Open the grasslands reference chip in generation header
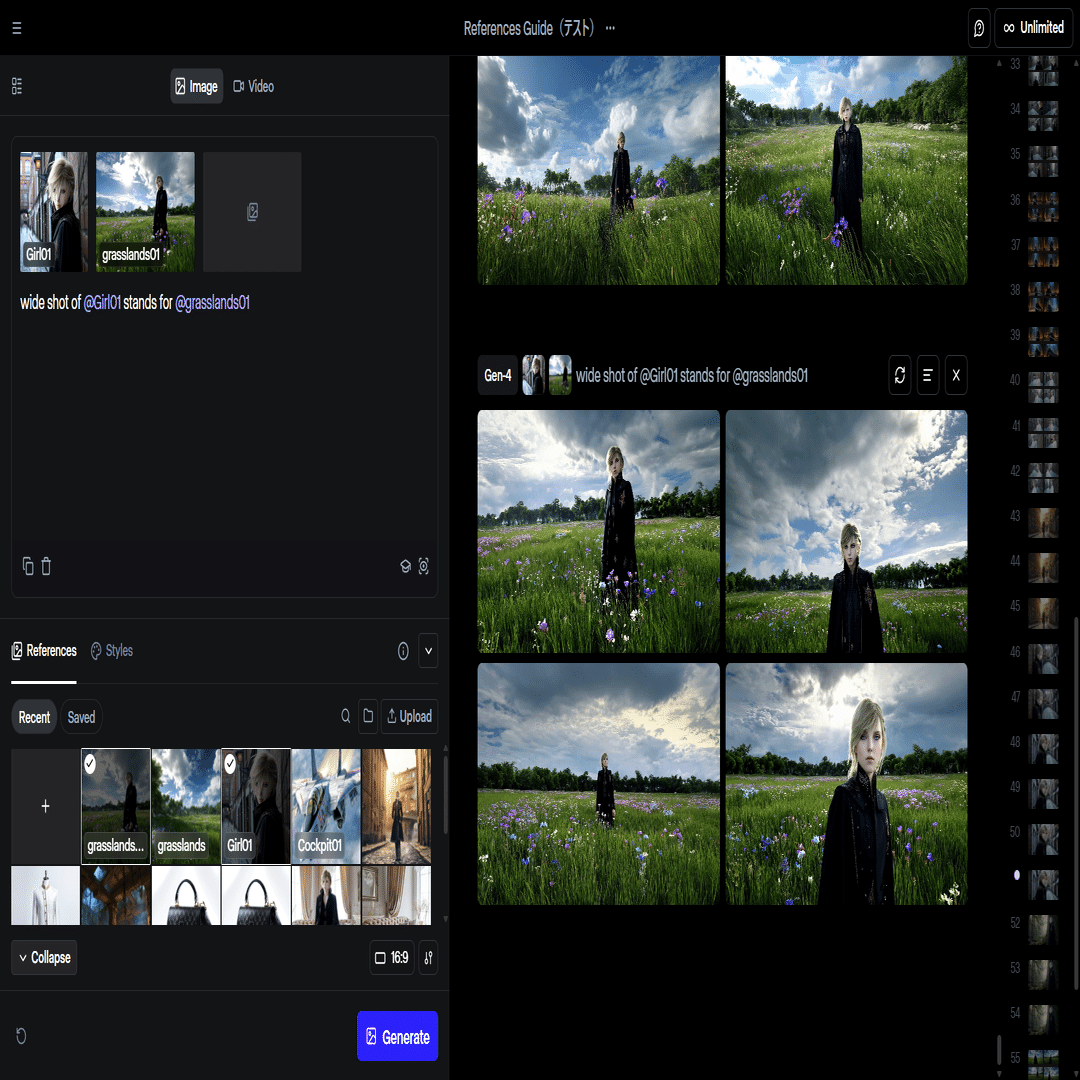 point(560,375)
